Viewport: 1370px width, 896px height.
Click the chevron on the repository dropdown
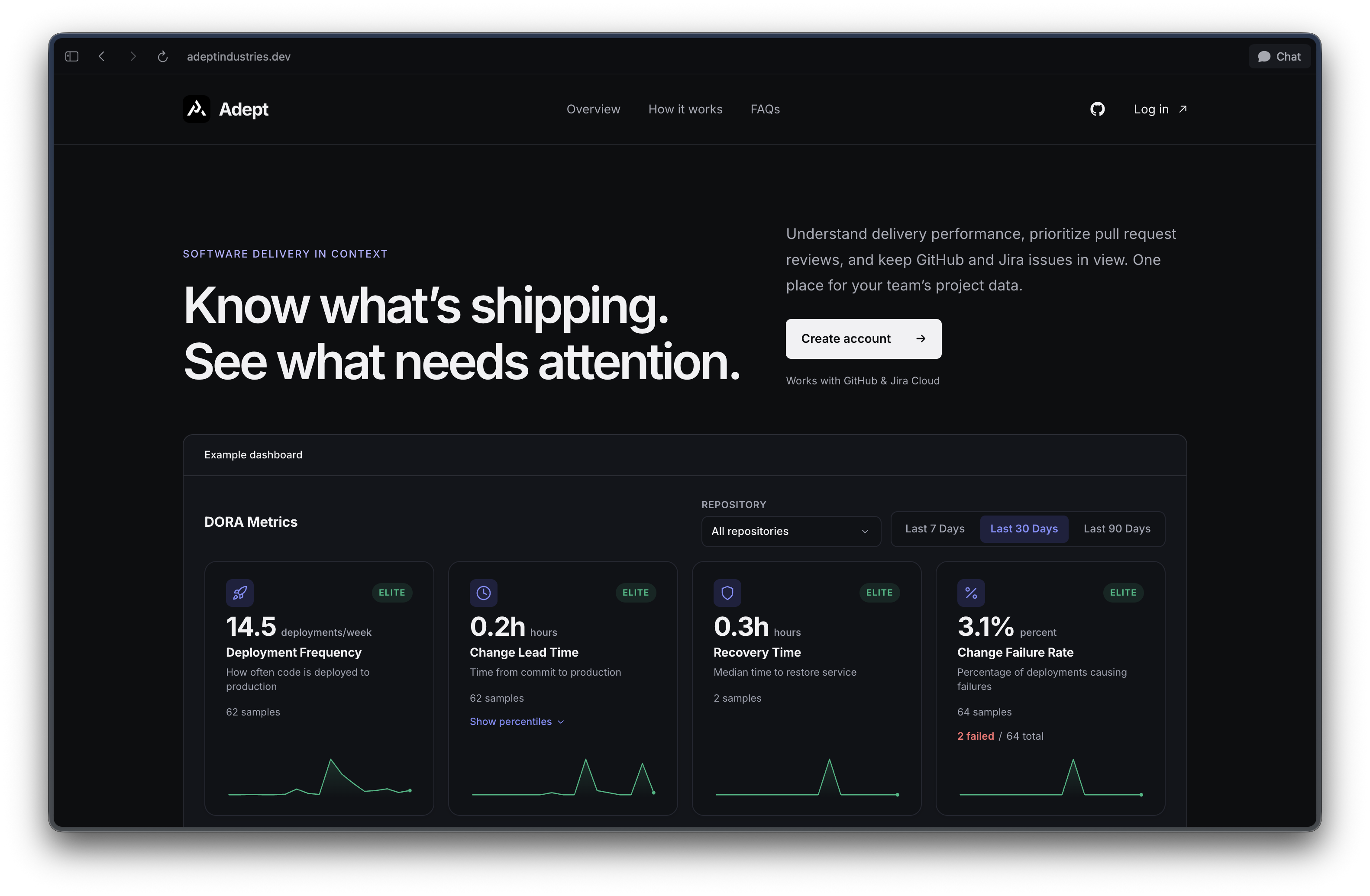865,531
